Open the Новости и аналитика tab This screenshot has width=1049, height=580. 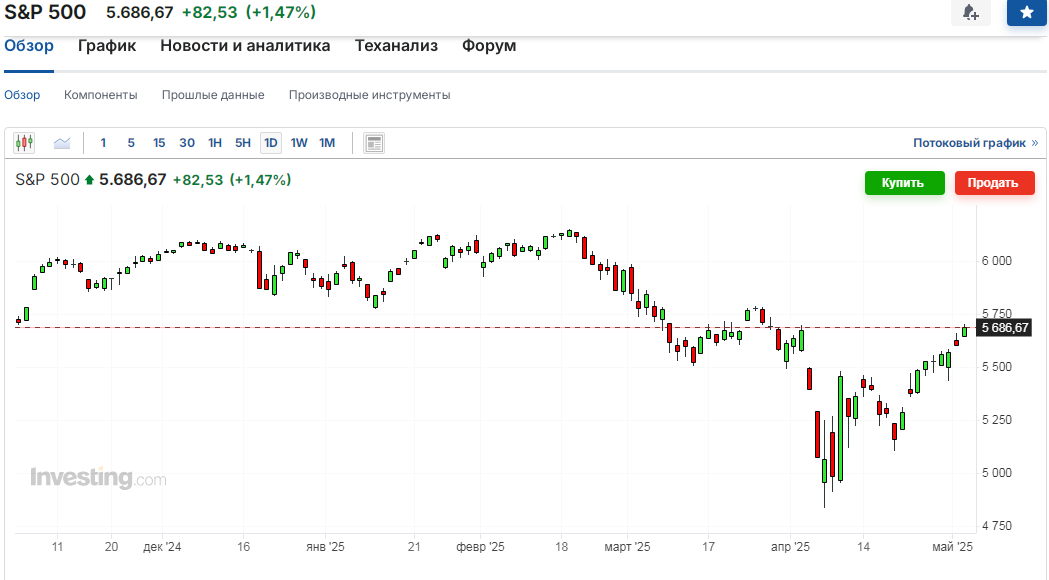[245, 45]
